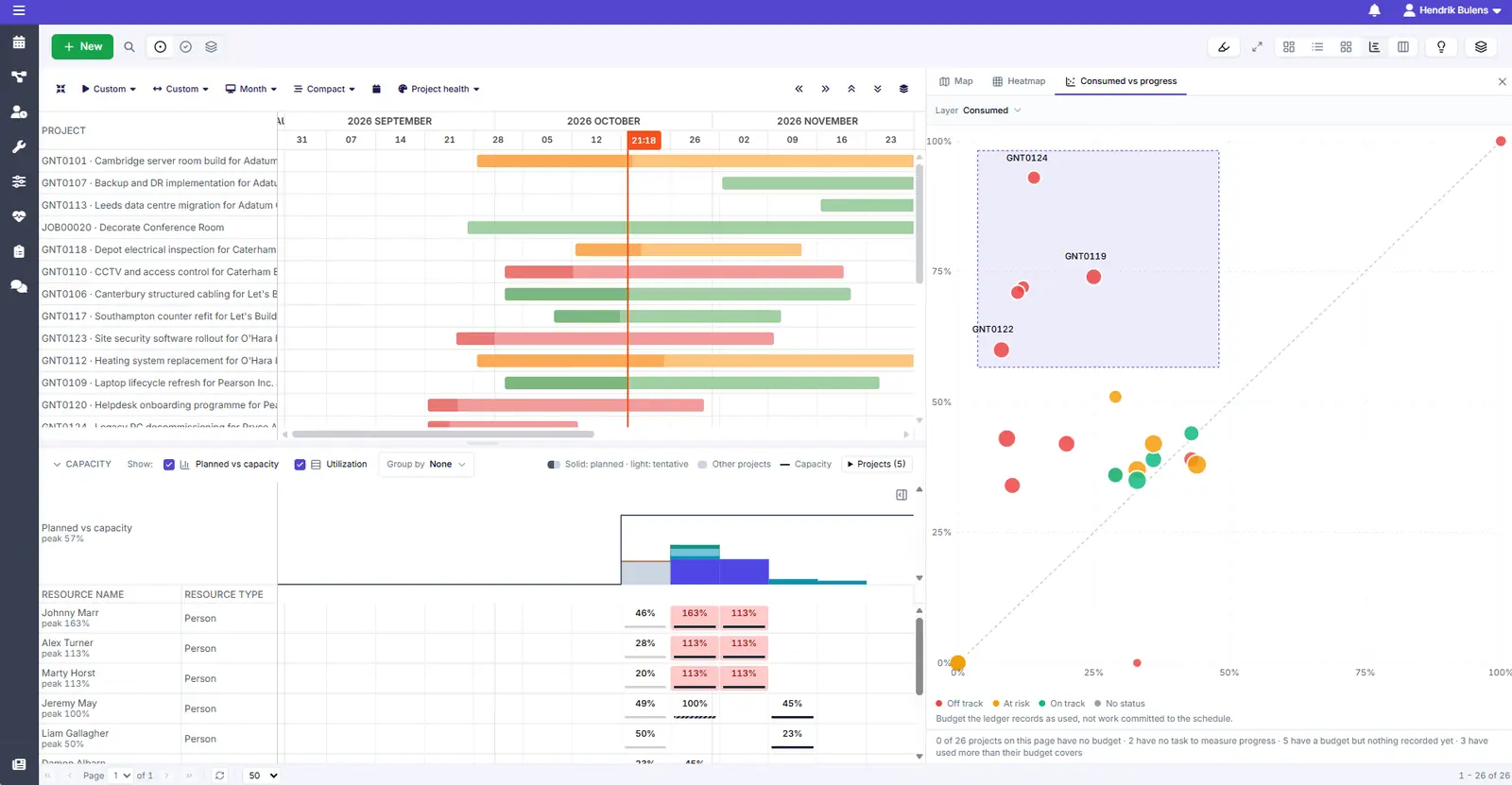
Task: Collapse the CAPACITY section
Action: click(x=81, y=465)
